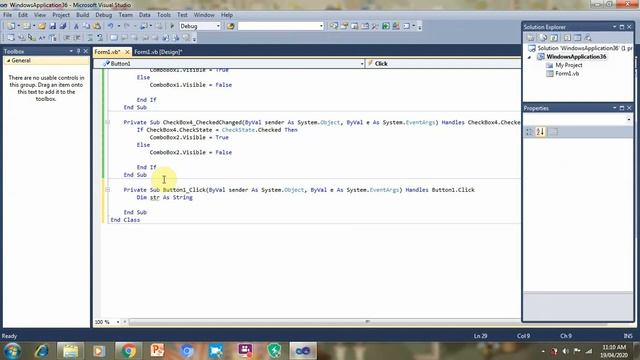Screen dimensions: 640x360
Task: Select the Form1.vb* code tab
Action: tap(107, 52)
